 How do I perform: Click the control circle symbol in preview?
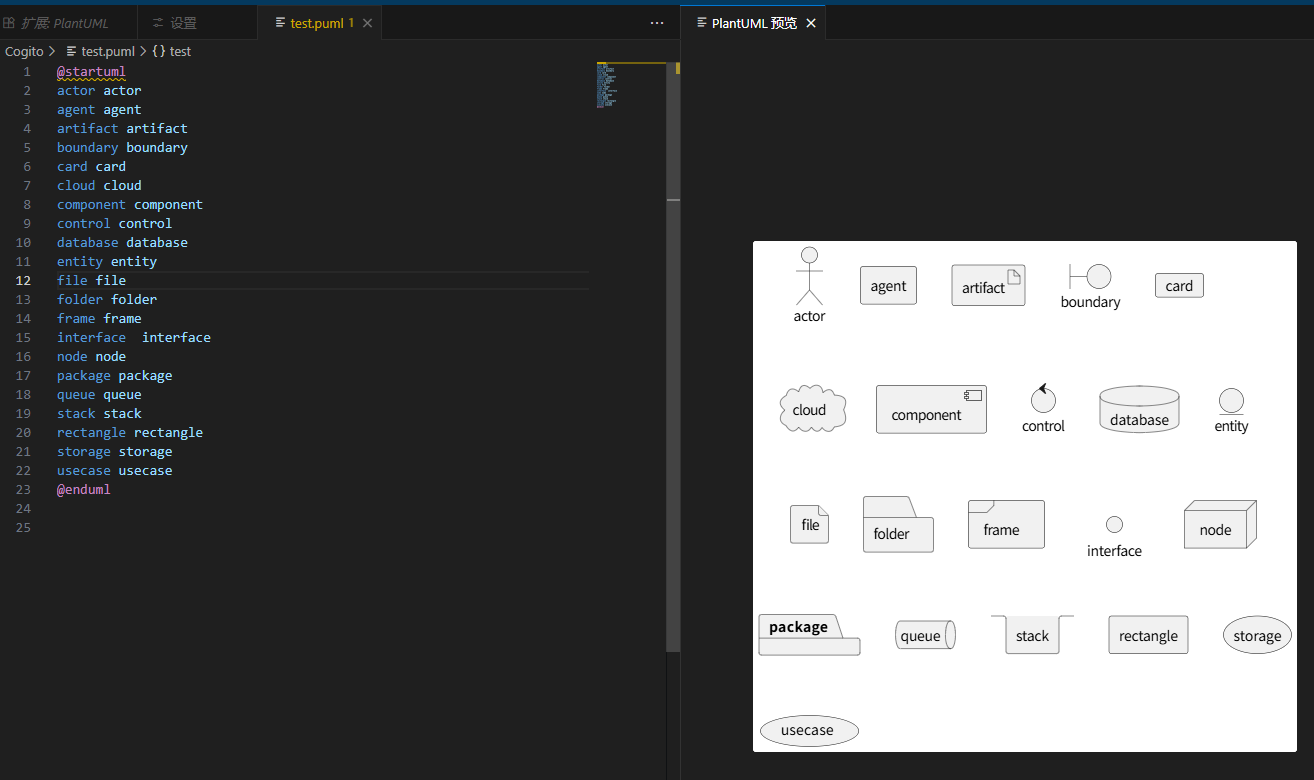click(1043, 399)
